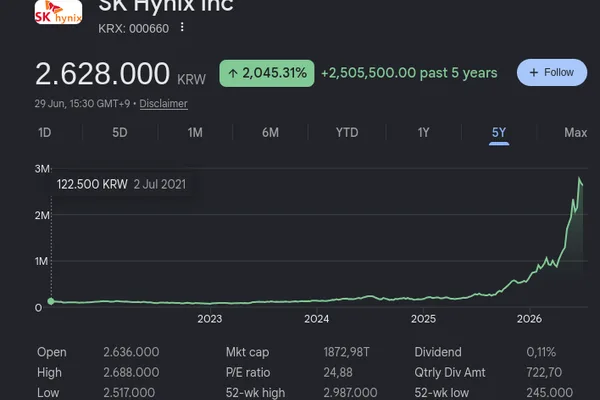This screenshot has width=600, height=400.
Task: Click the Qtrly Div Amt value 722,70
Action: pos(544,372)
